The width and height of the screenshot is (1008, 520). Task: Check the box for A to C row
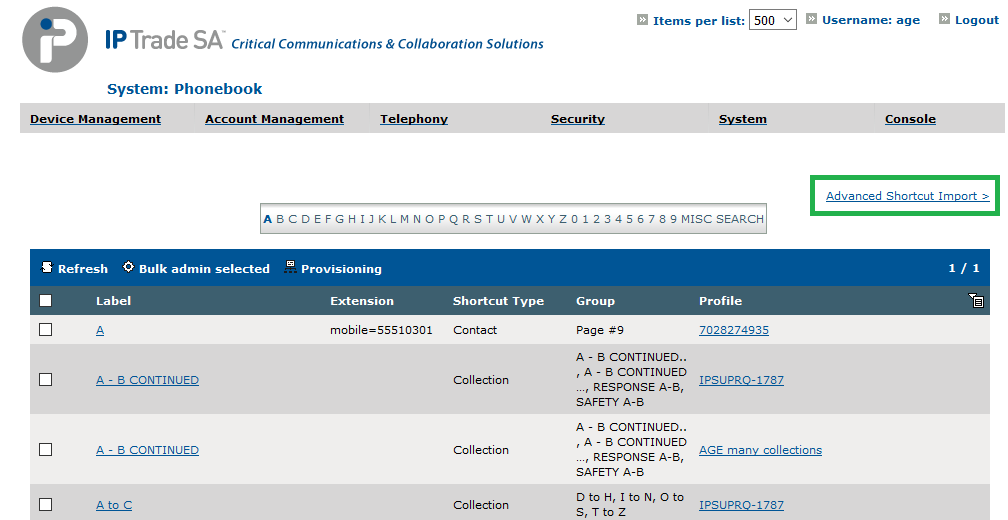point(46,505)
